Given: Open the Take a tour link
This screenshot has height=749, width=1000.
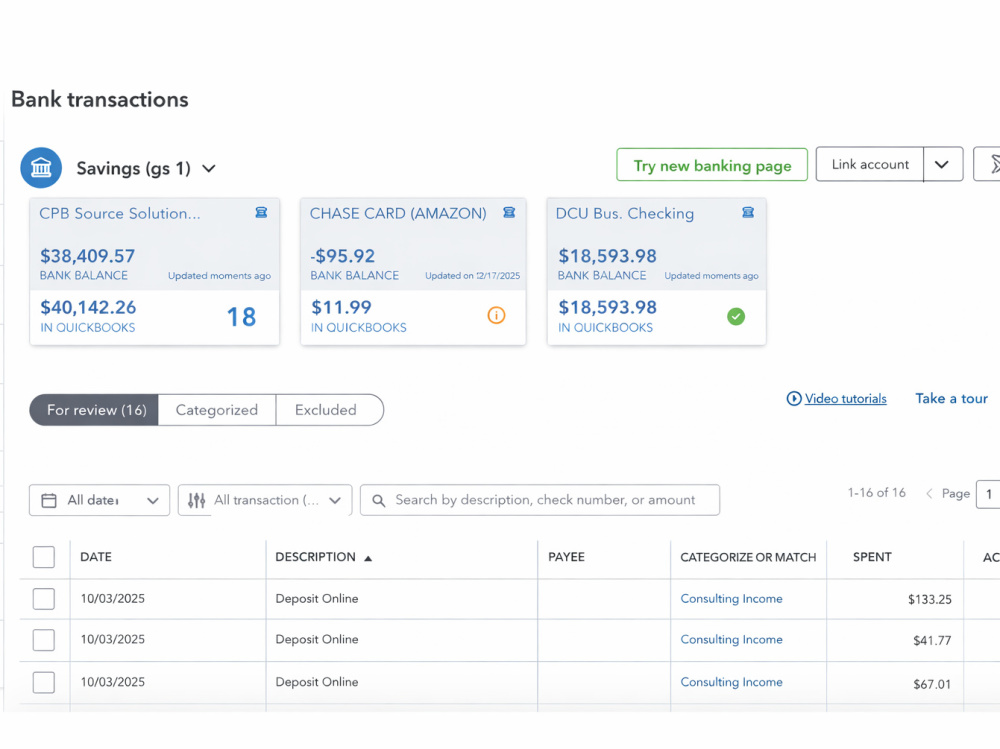Looking at the screenshot, I should click(x=952, y=399).
